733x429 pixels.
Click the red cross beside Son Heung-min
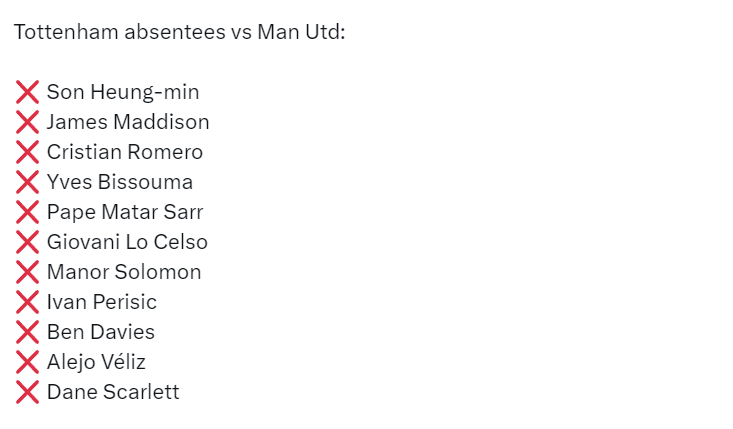(27, 92)
